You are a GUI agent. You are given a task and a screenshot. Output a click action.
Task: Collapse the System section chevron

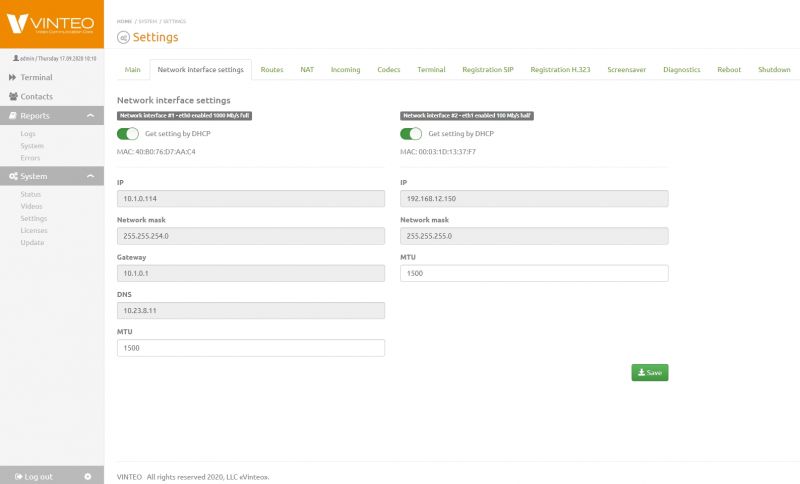click(x=90, y=176)
